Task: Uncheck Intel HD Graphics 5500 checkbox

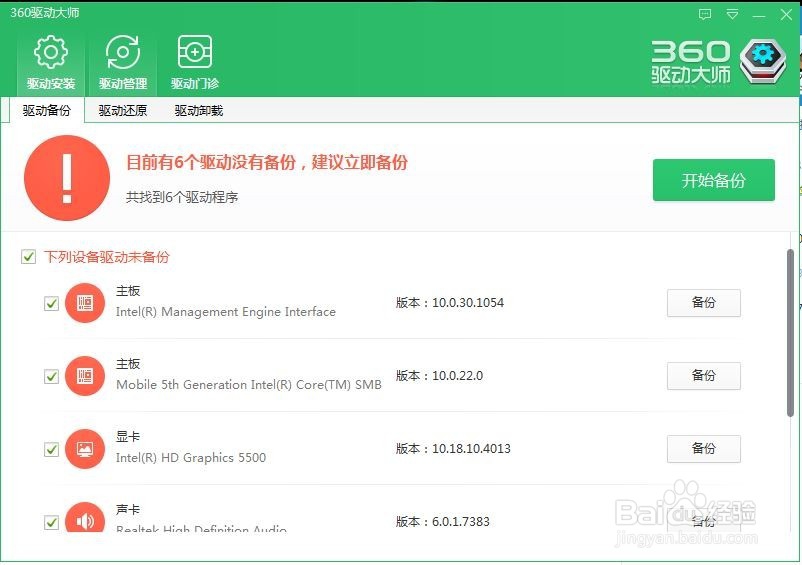Action: (51, 450)
